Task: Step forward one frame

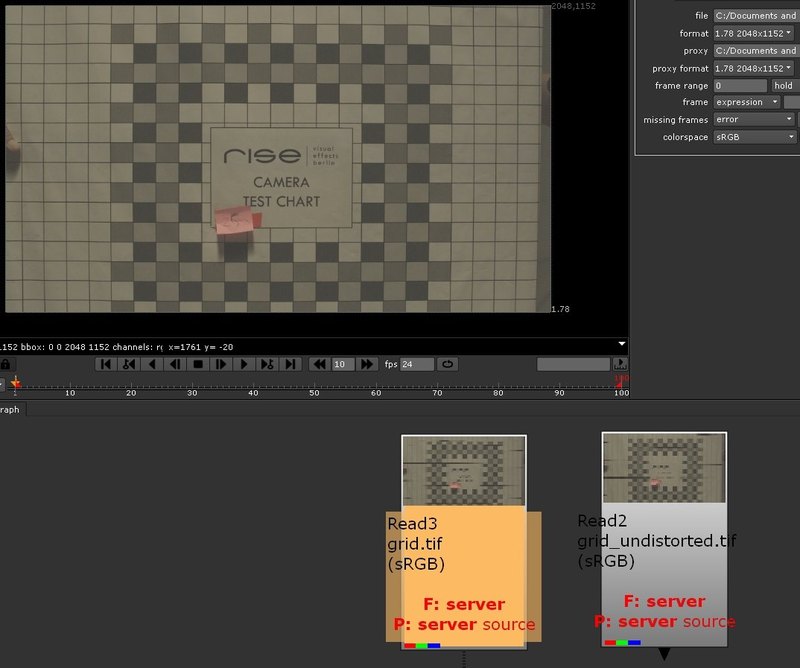Action: tap(221, 365)
